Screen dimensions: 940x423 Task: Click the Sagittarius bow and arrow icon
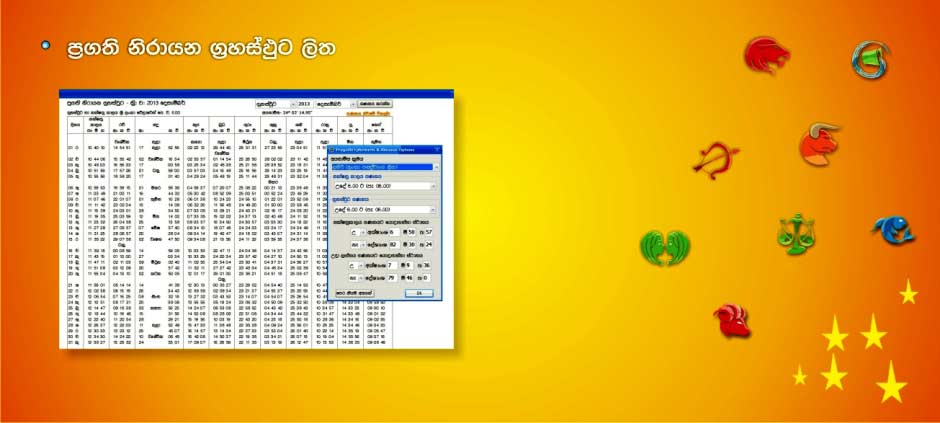point(715,160)
